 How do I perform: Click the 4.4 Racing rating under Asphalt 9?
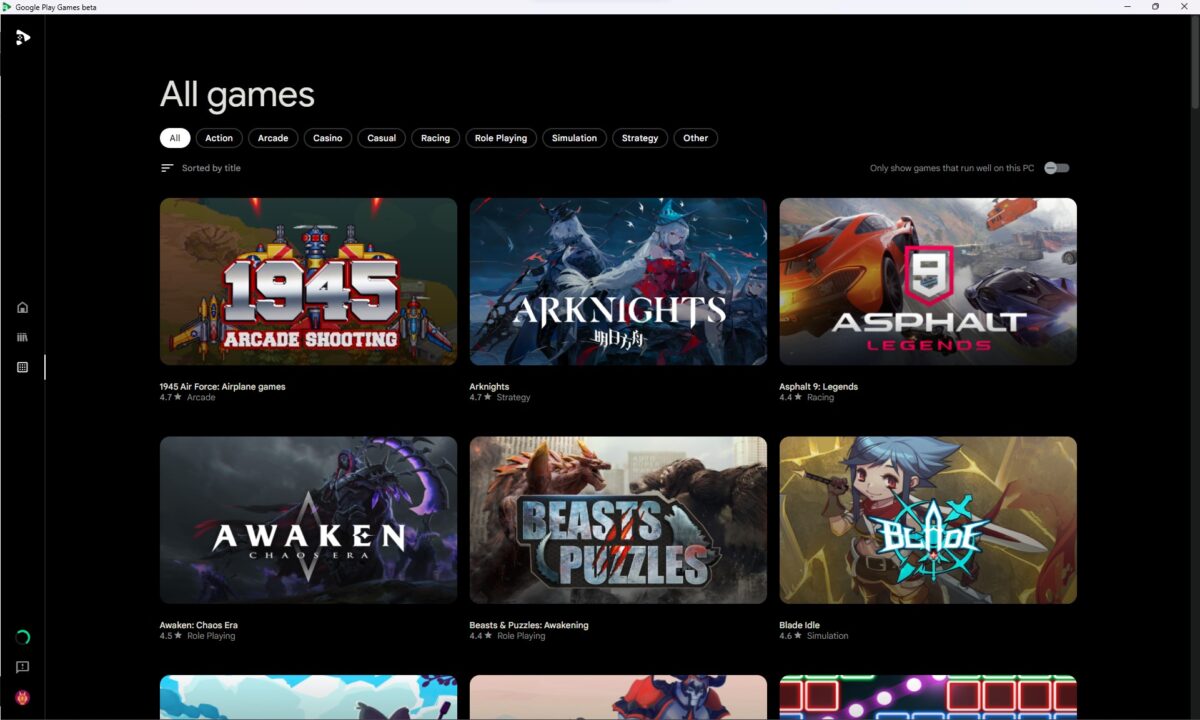(x=806, y=397)
